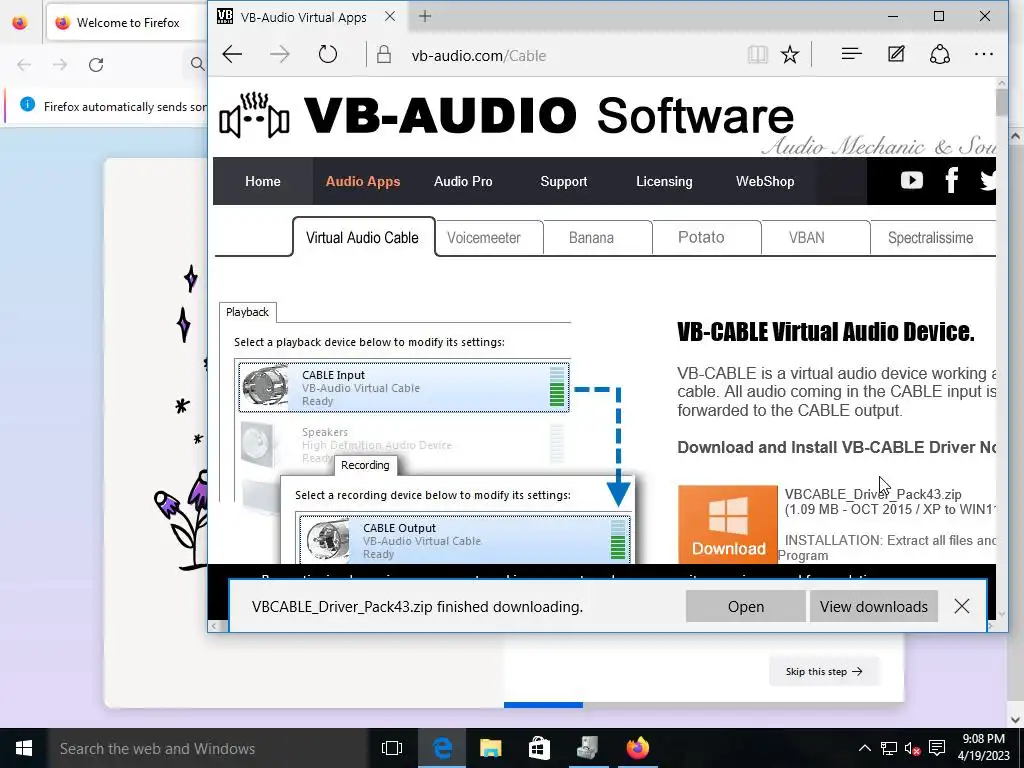Select the Virtual Audio Cable tab
Screen dimensions: 1024x768
363,237
